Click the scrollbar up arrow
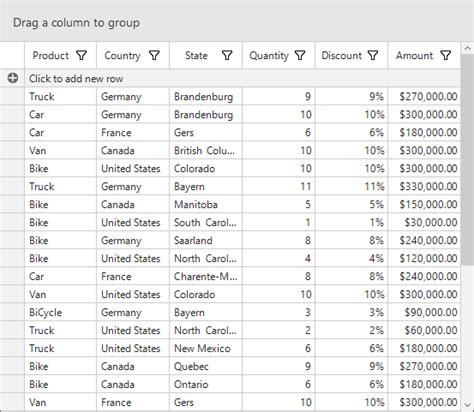The width and height of the screenshot is (474, 412). pos(467,49)
